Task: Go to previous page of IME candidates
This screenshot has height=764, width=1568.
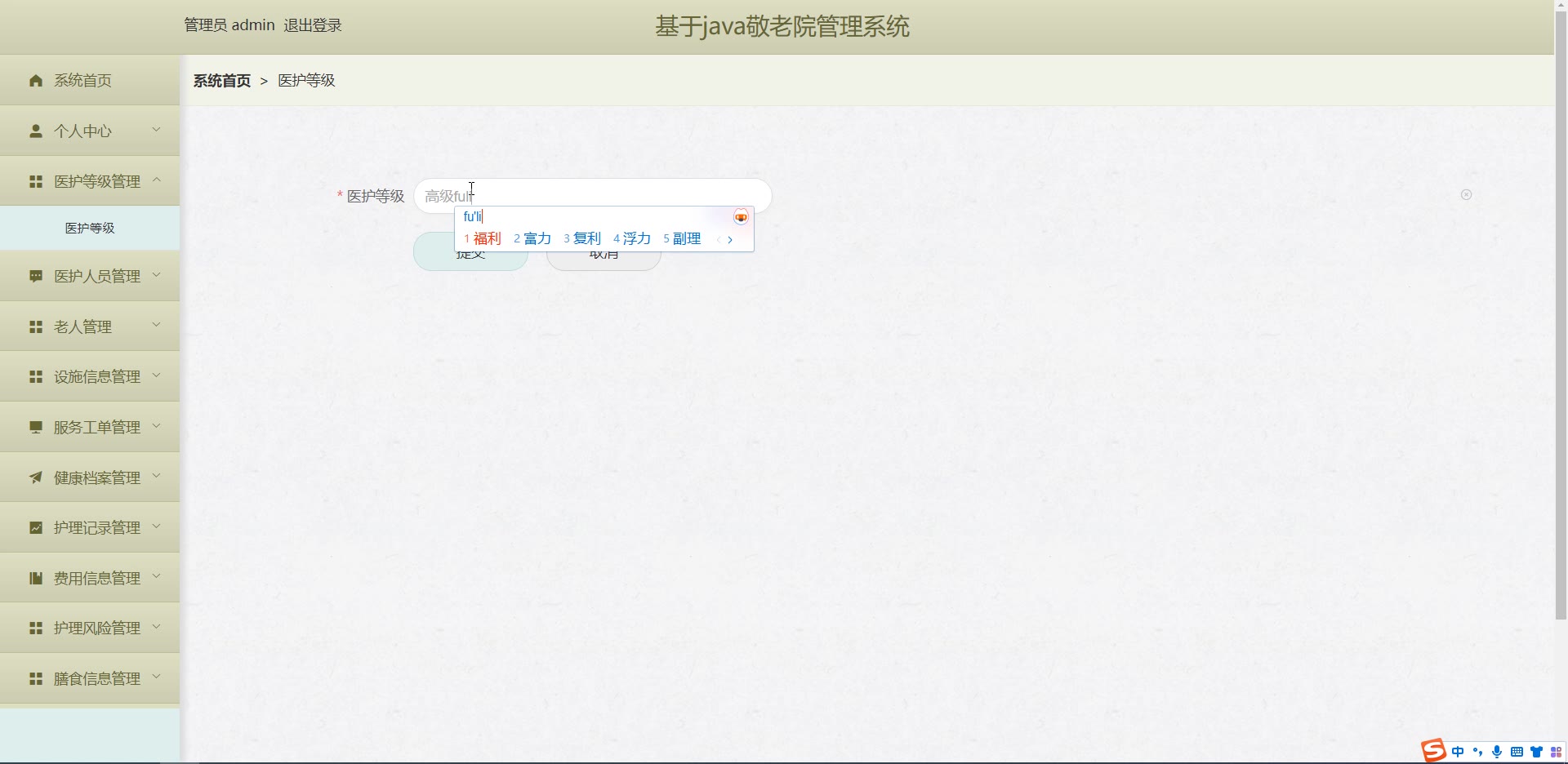Action: tap(718, 239)
